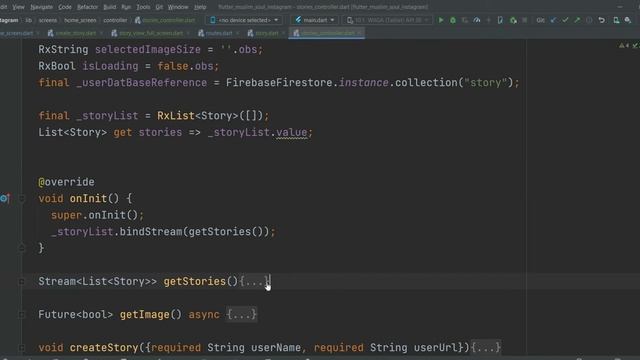The width and height of the screenshot is (640, 360).
Task: Open the Navigate menu
Action: (42, 7)
